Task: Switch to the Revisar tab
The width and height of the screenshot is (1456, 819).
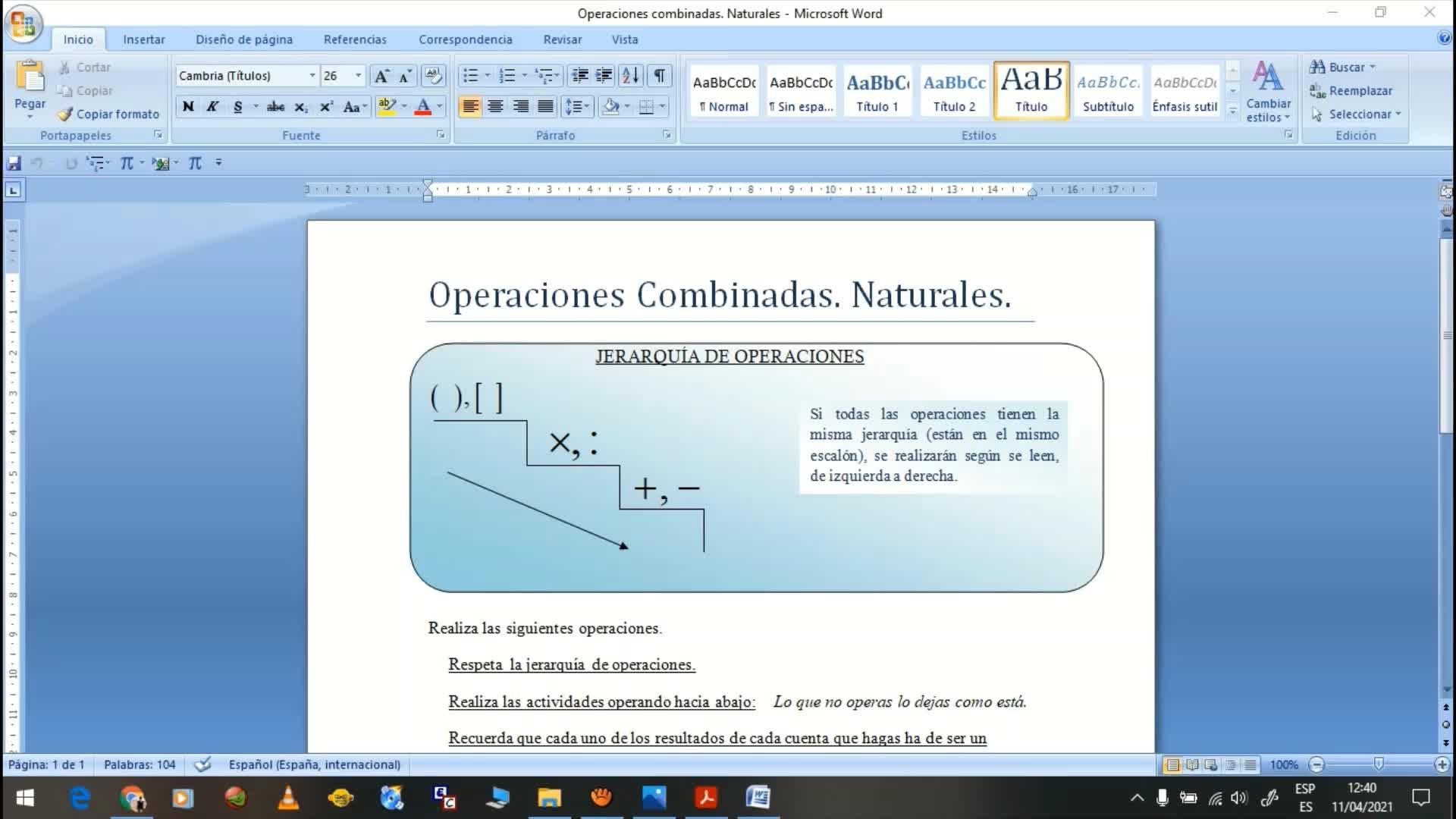Action: pos(562,39)
